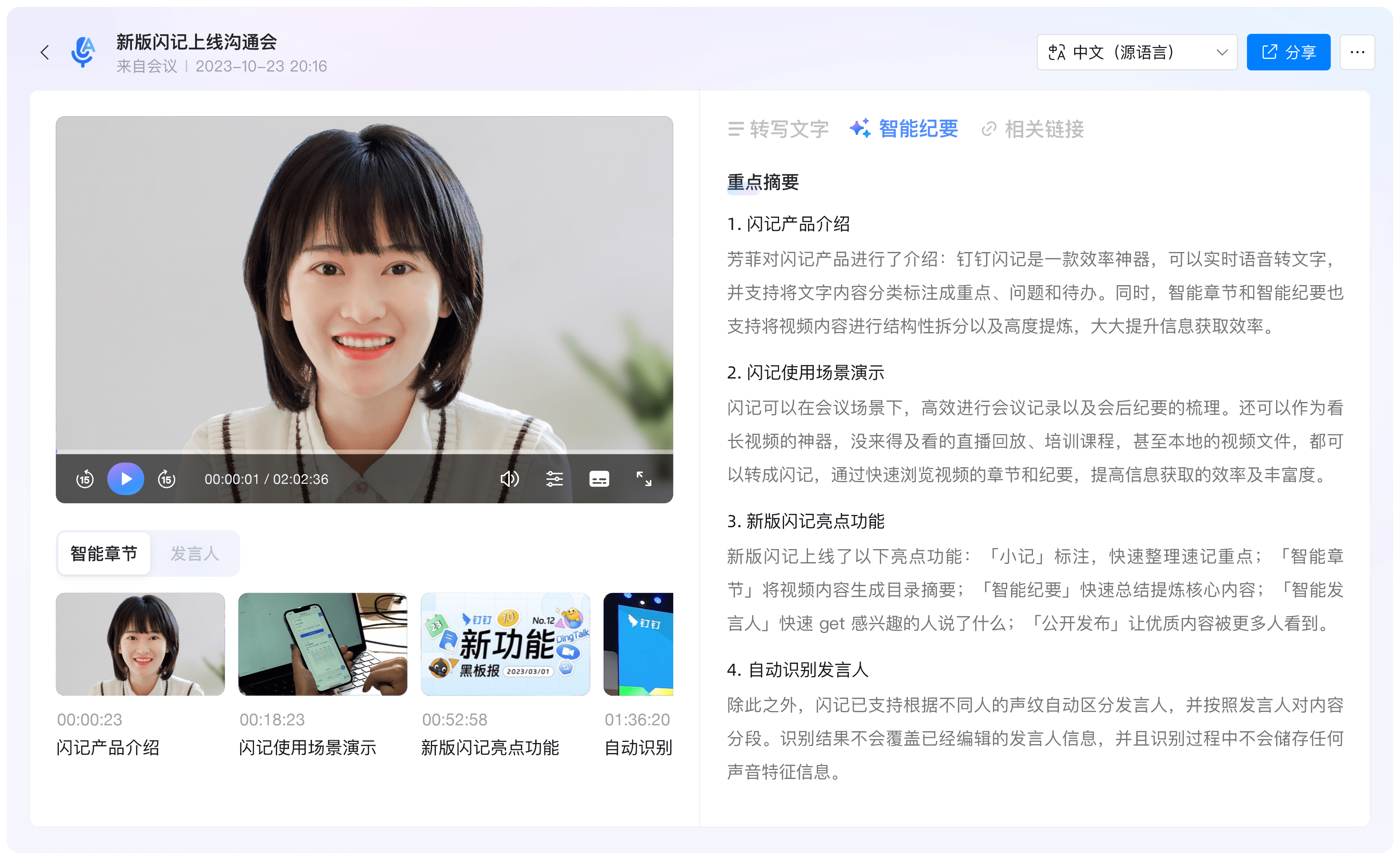Select 智能章节 chapter toggle

pos(104,553)
